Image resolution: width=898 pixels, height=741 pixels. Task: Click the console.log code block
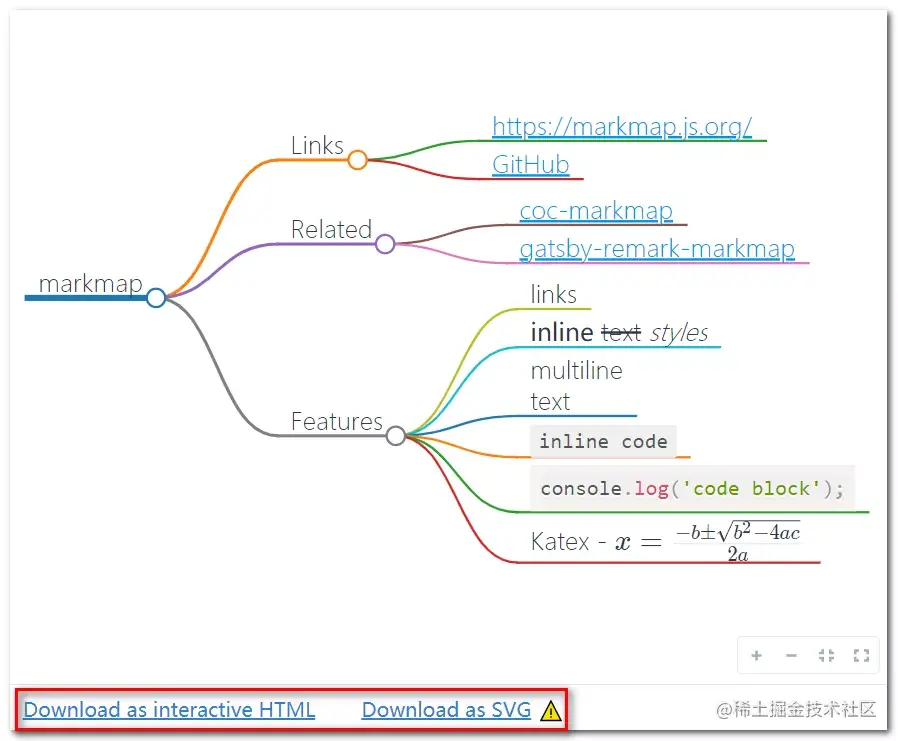pyautogui.click(x=692, y=488)
